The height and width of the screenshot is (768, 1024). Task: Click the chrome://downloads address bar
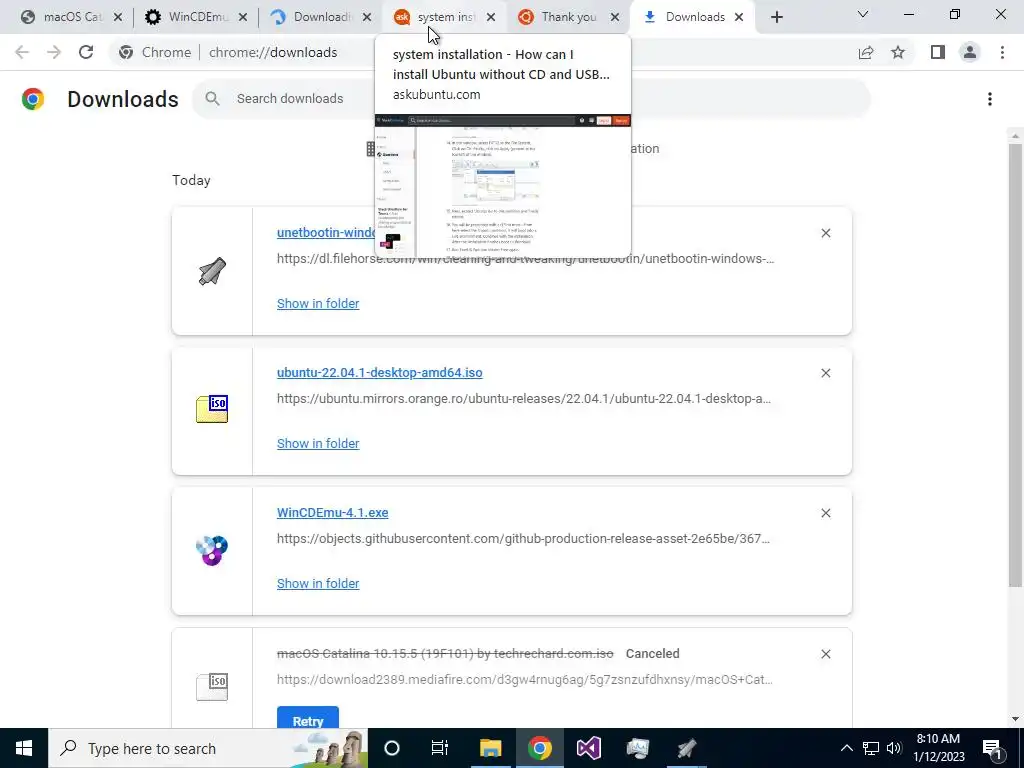click(273, 52)
